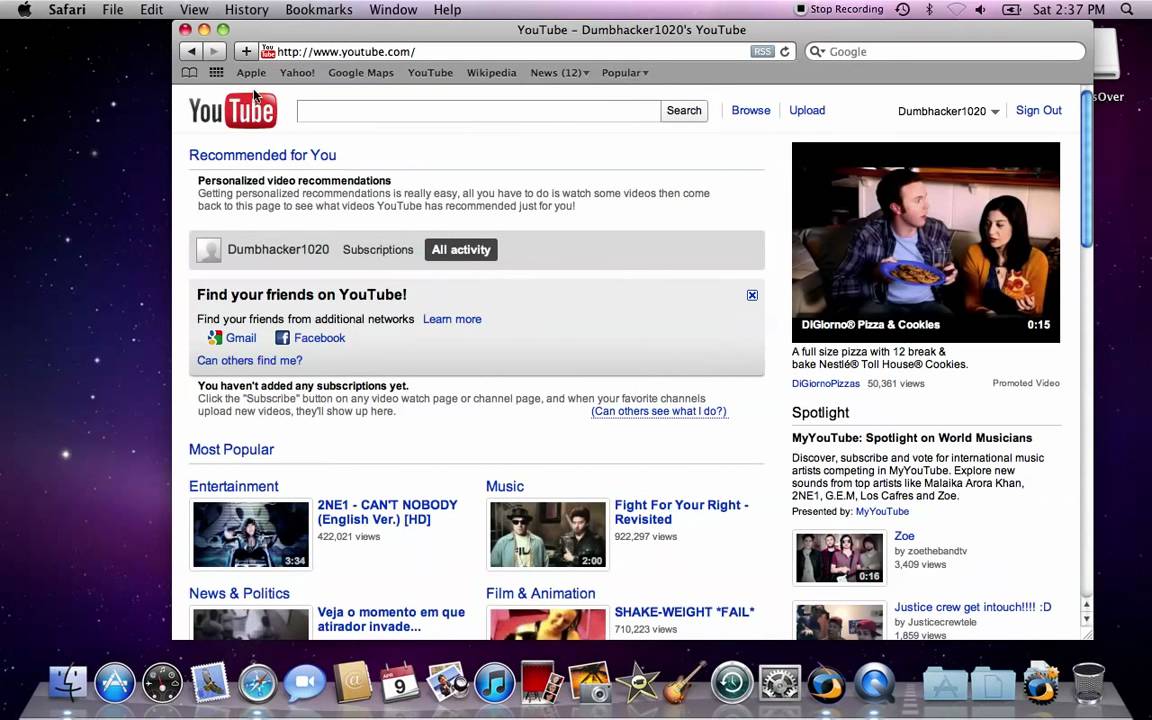Open Time Machine from the dock
This screenshot has height=720, width=1152.
(x=732, y=683)
